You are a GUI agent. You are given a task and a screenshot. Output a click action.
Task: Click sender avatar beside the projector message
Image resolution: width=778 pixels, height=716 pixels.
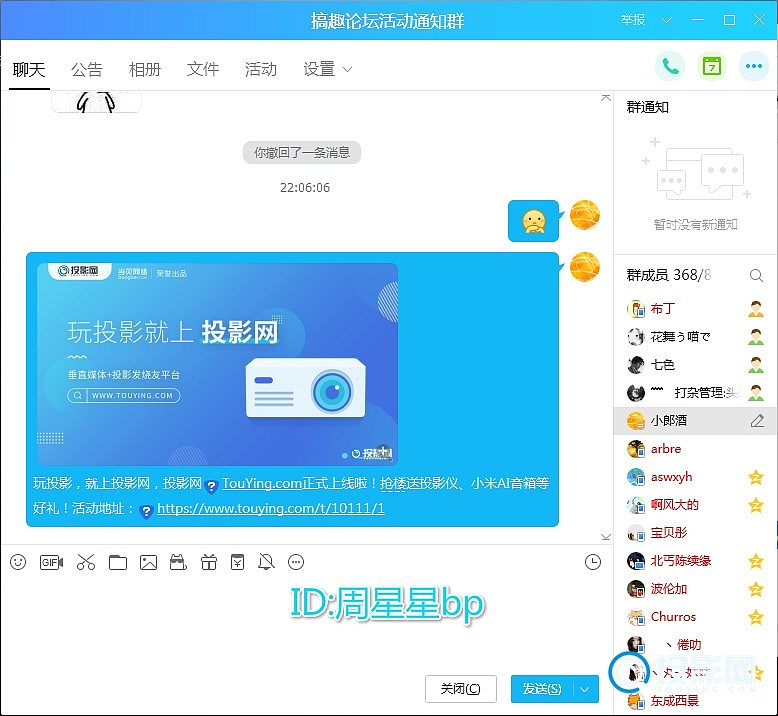[x=585, y=267]
